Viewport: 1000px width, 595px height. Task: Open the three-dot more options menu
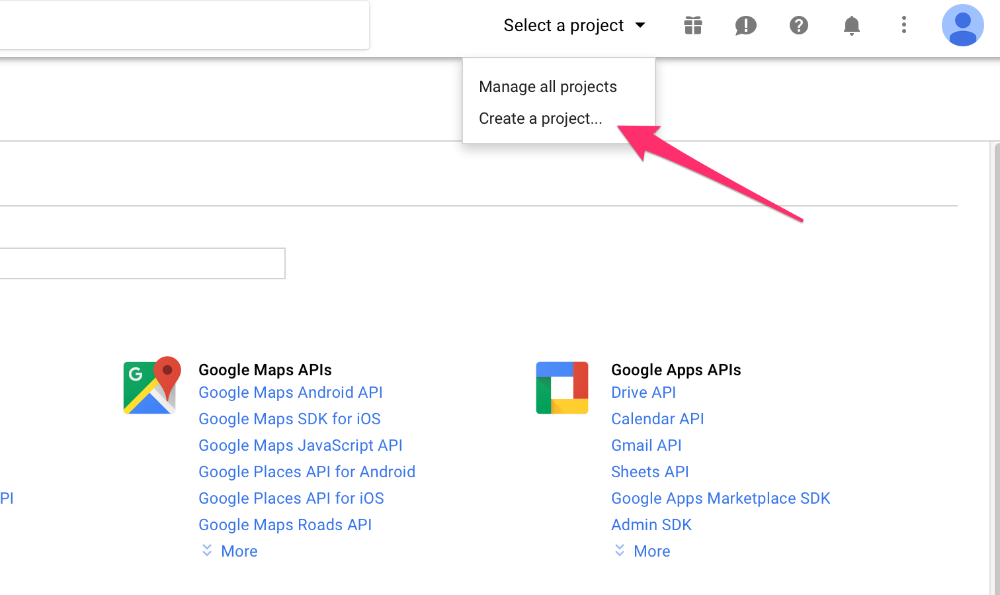coord(904,25)
